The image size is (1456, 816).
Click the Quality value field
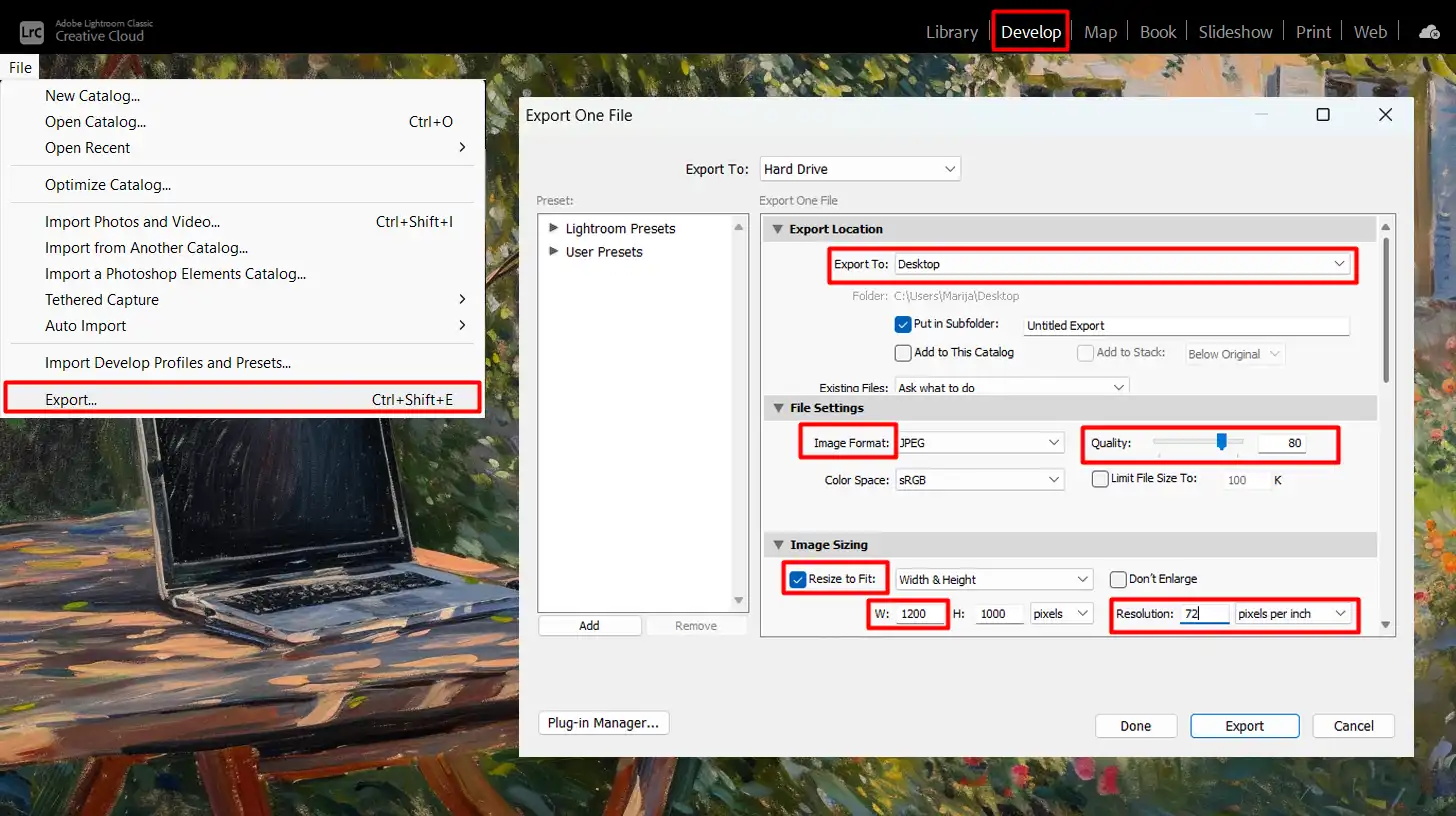click(x=1283, y=443)
